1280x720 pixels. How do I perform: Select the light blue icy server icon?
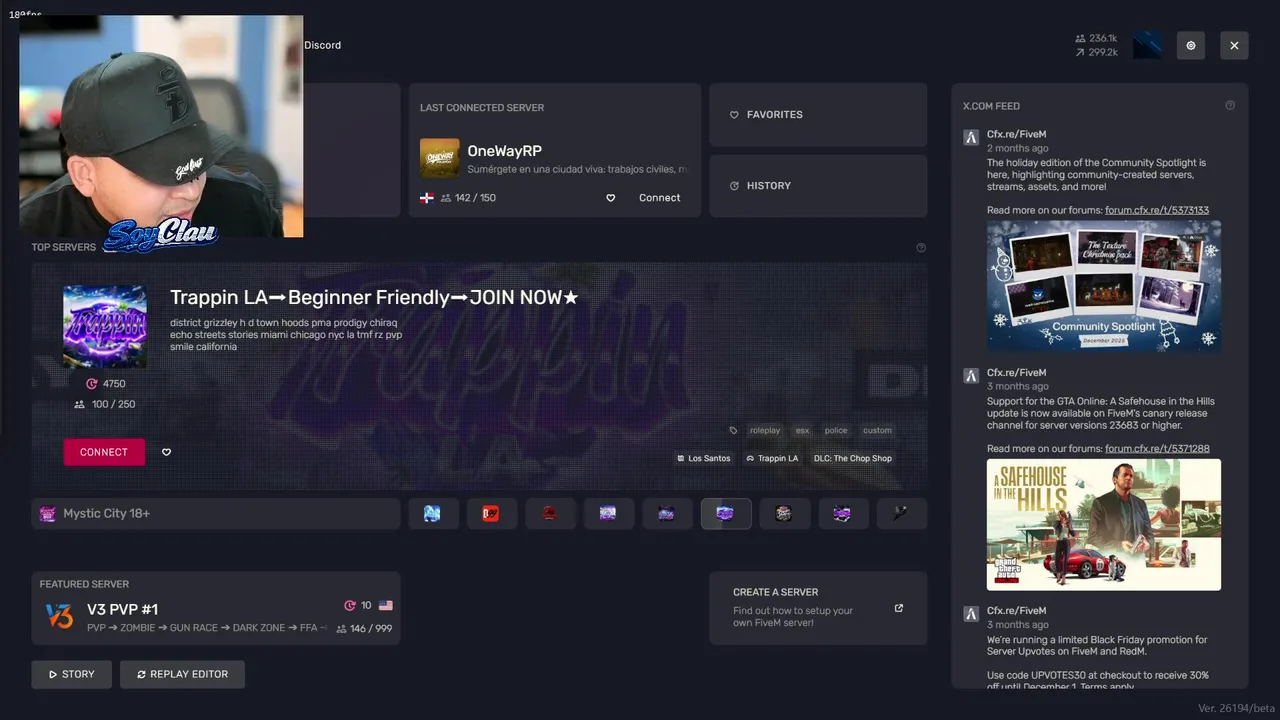(432, 513)
